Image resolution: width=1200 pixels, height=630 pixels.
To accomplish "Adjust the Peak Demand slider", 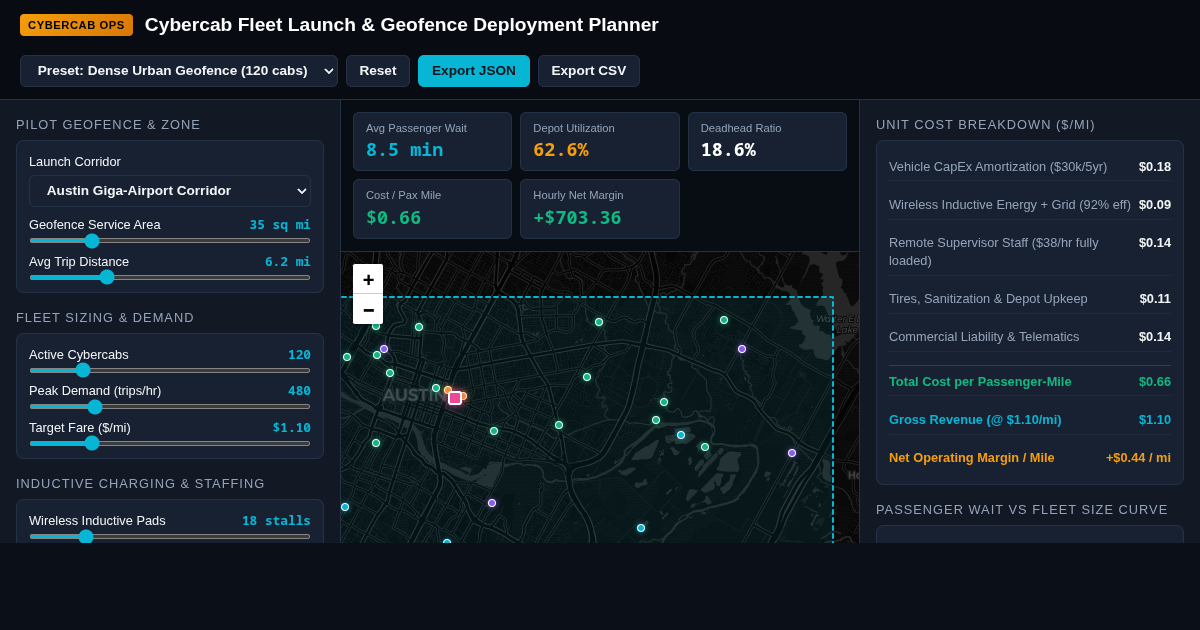I will pos(170,406).
